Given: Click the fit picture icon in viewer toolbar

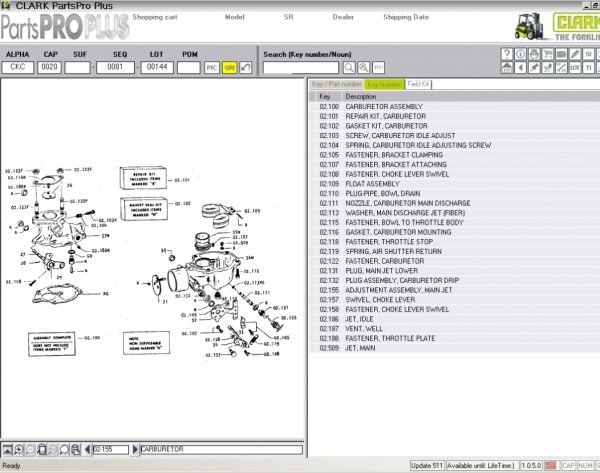Looking at the screenshot, I should (7, 449).
